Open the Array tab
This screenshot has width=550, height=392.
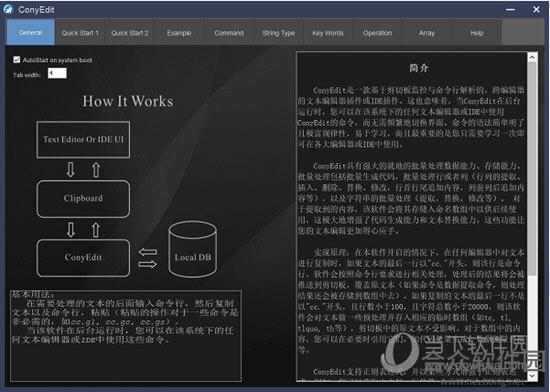click(427, 33)
